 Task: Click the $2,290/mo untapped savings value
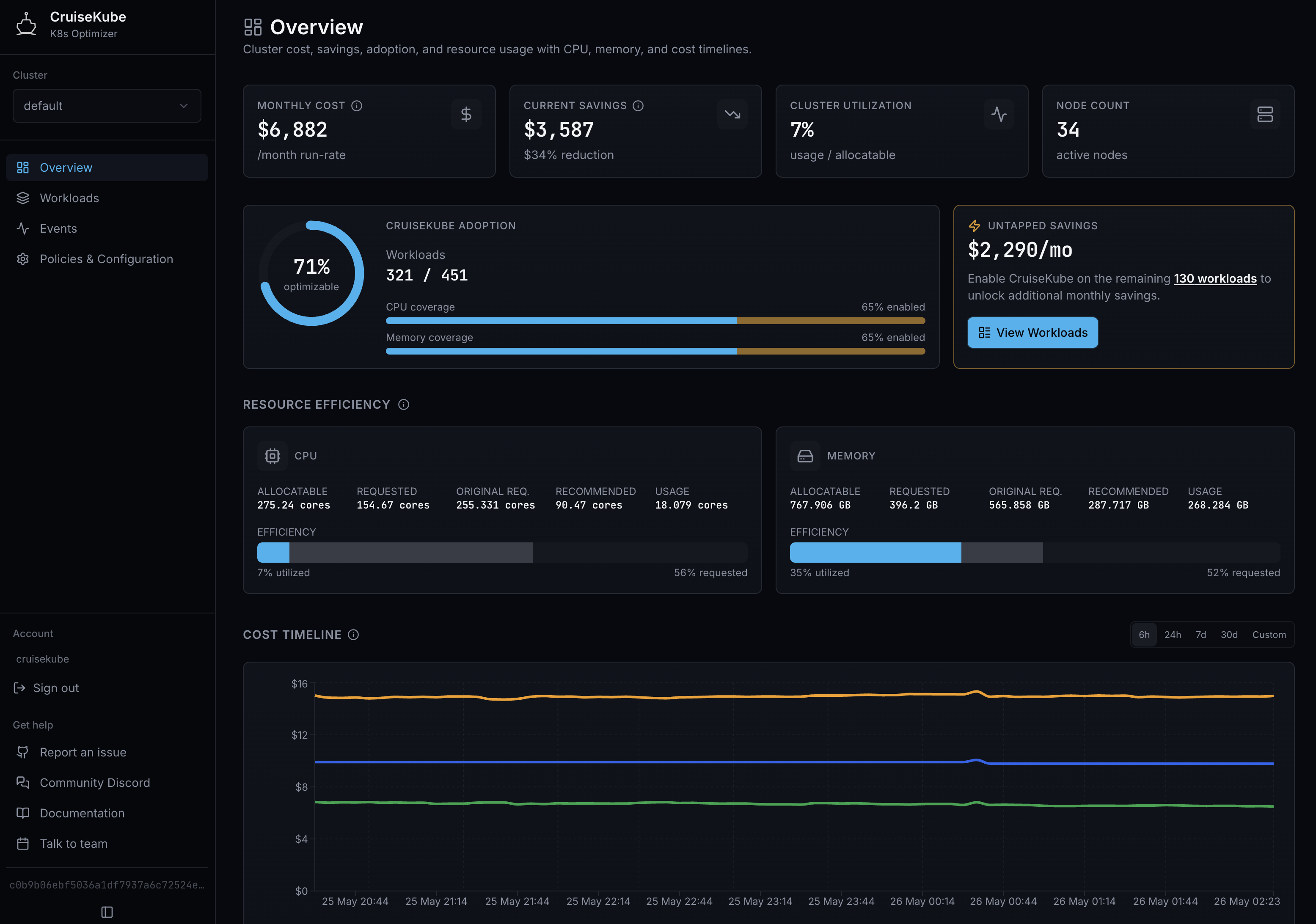1020,250
